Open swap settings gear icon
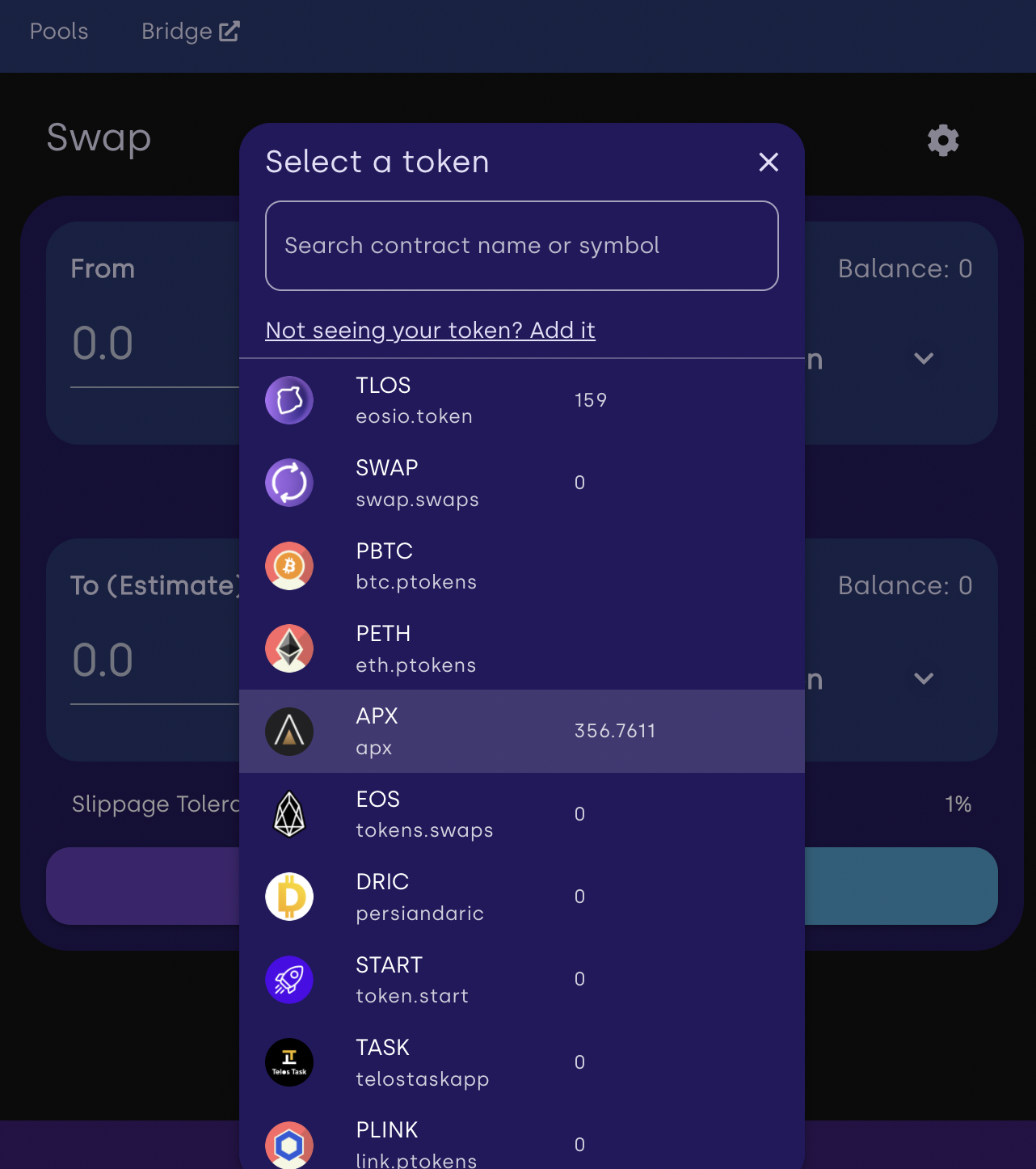1036x1169 pixels. point(943,141)
